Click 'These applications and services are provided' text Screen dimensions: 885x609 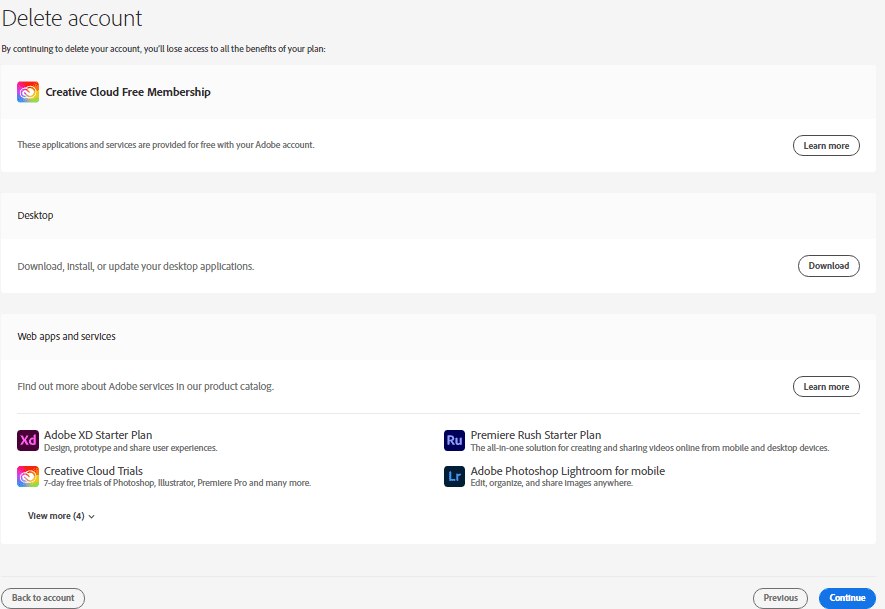[x=166, y=145]
